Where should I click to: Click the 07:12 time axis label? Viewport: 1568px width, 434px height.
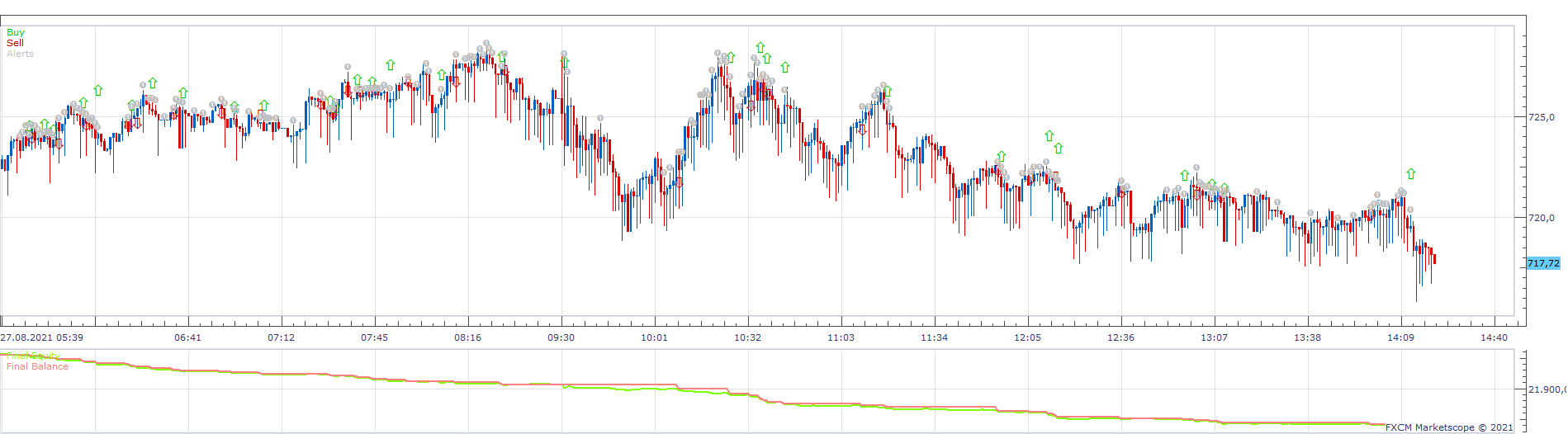coord(281,337)
